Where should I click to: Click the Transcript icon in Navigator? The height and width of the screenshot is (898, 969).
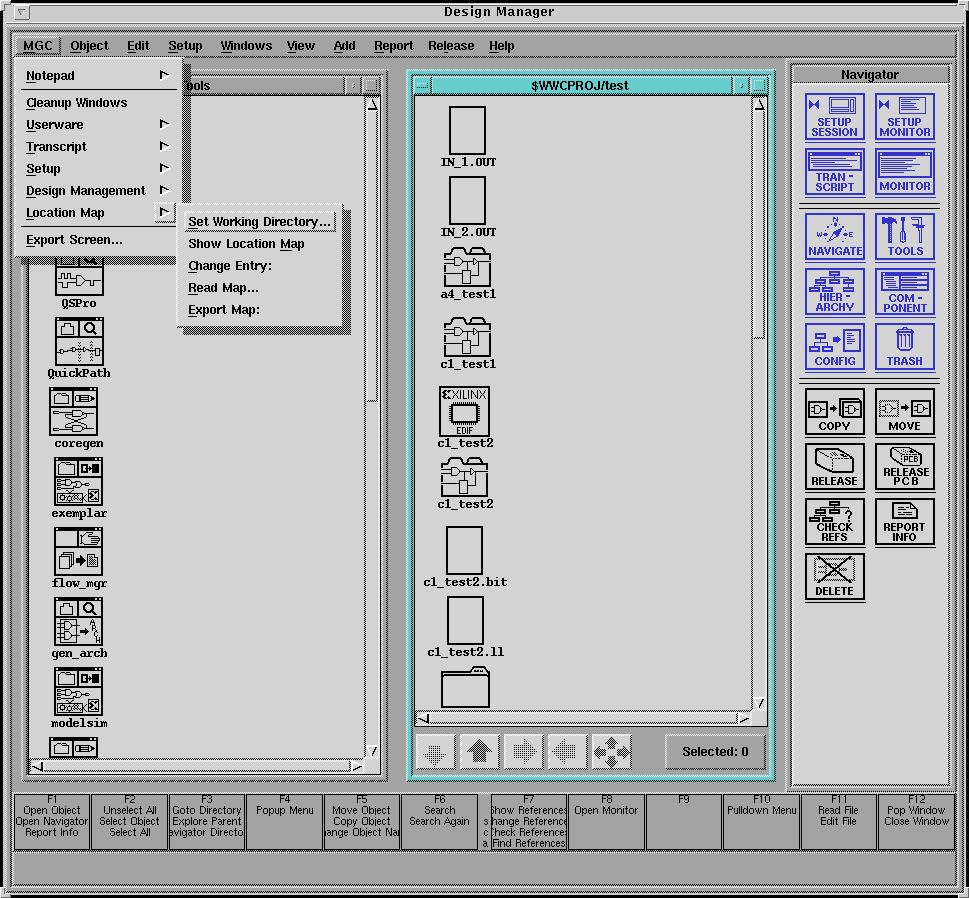(834, 172)
